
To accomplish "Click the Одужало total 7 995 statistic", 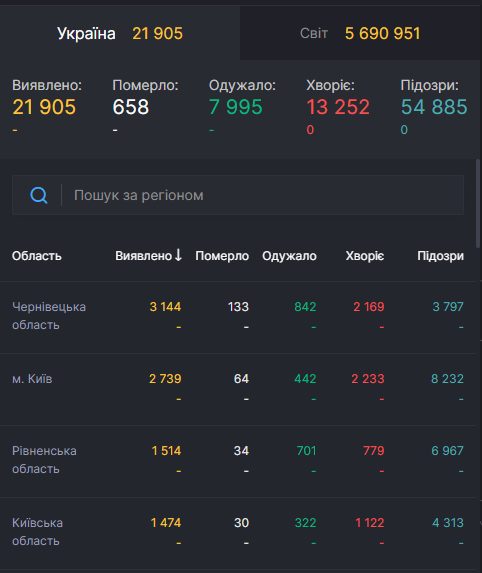I will pyautogui.click(x=236, y=107).
